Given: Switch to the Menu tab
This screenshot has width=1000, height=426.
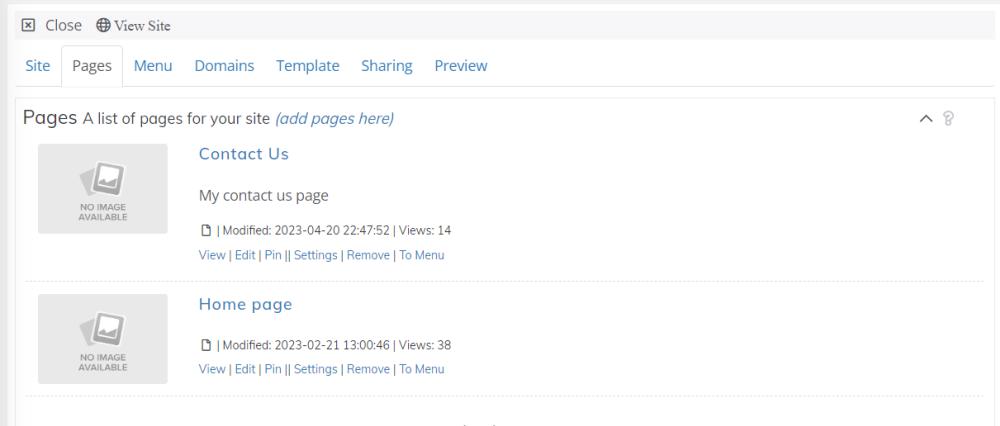Looking at the screenshot, I should pos(153,66).
